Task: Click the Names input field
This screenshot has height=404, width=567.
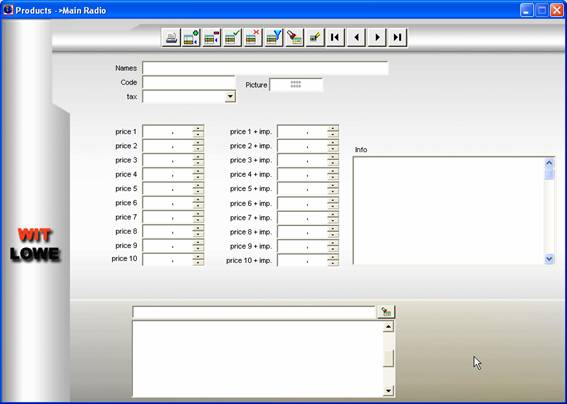Action: [265, 68]
